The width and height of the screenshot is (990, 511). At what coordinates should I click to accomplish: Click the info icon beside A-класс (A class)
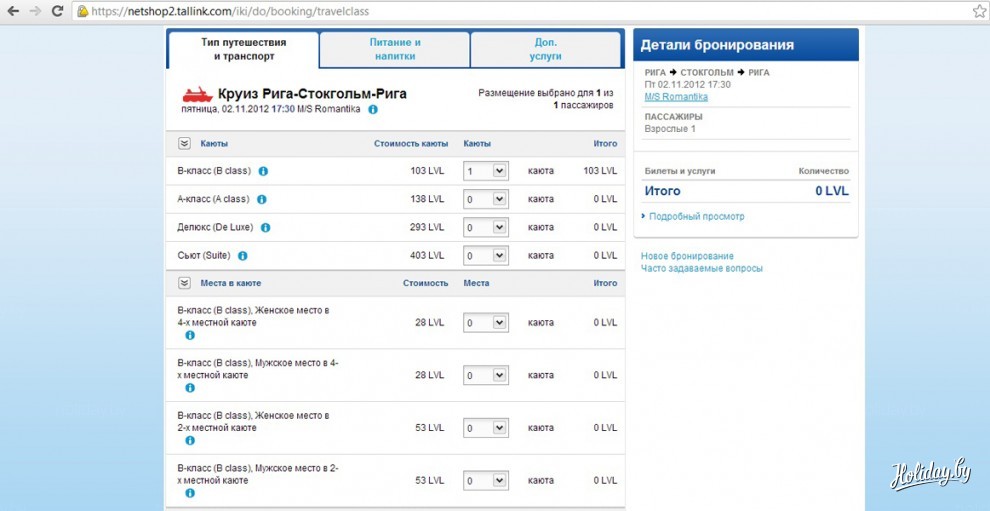(x=263, y=199)
